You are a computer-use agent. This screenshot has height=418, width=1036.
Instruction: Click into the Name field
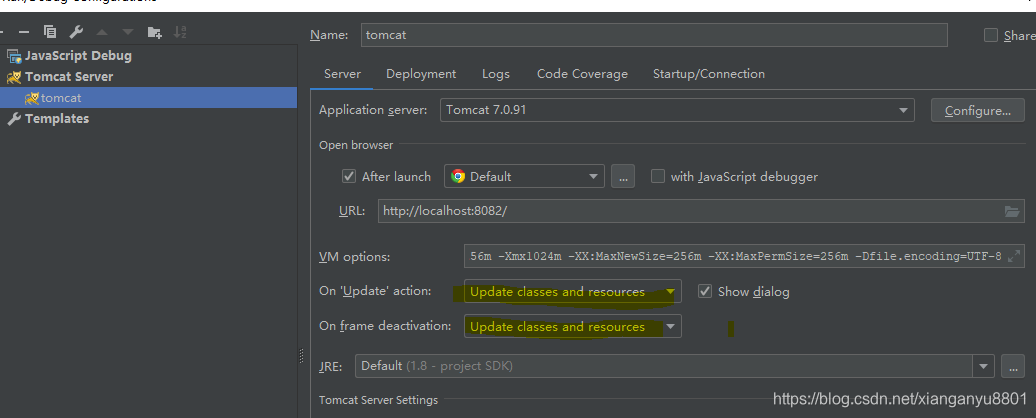coord(654,35)
